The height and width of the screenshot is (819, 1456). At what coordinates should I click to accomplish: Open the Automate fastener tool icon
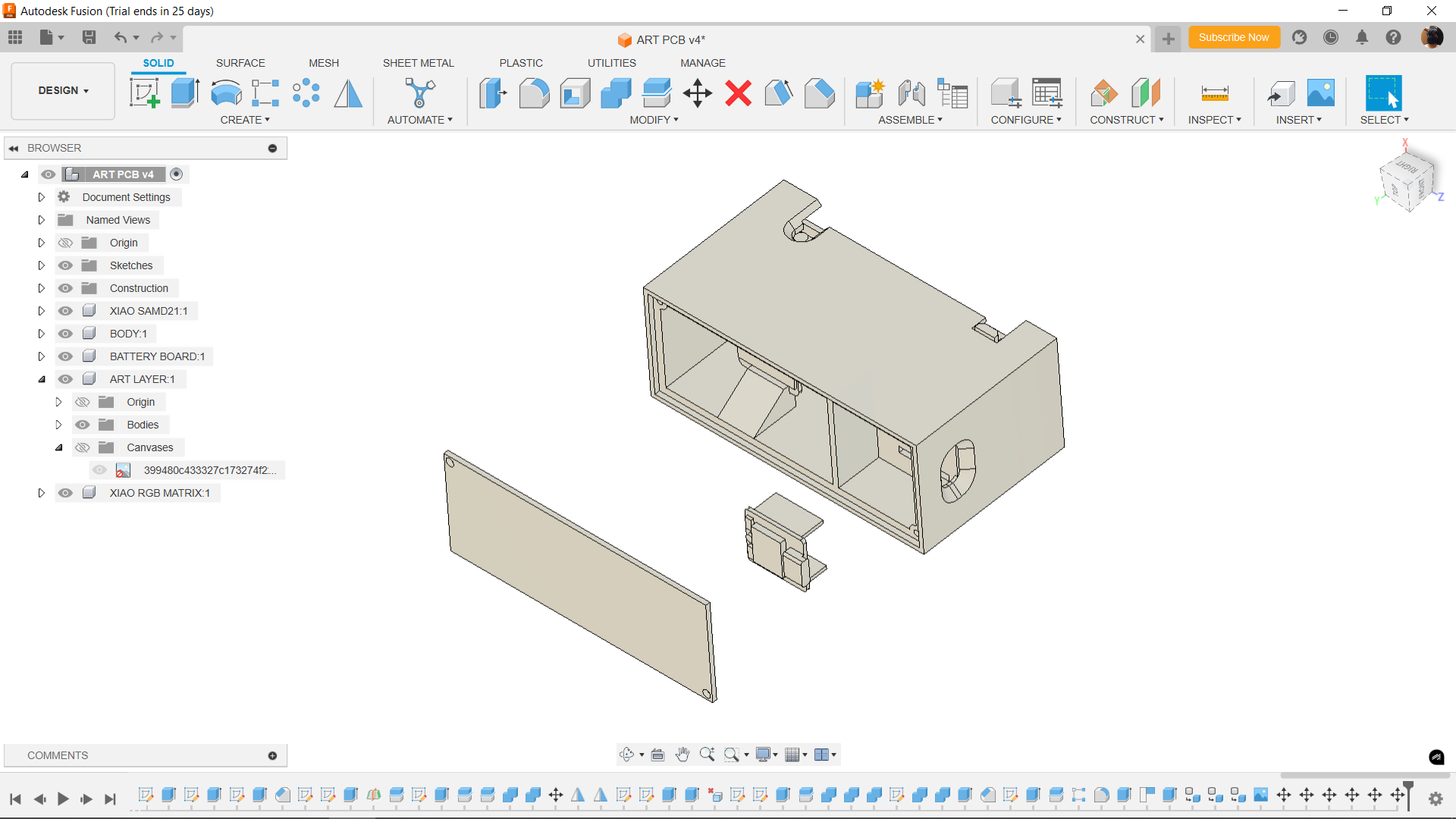click(419, 93)
